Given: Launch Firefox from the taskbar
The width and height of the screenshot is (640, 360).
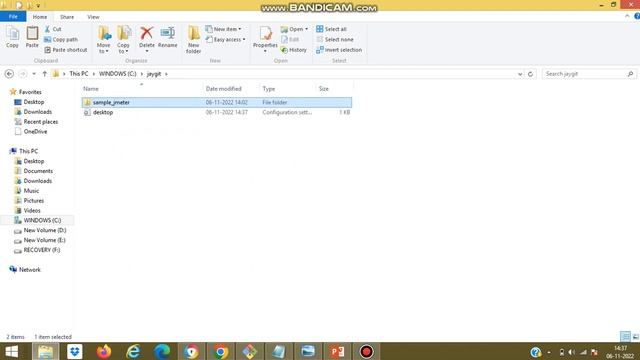Looking at the screenshot, I should (x=104, y=351).
